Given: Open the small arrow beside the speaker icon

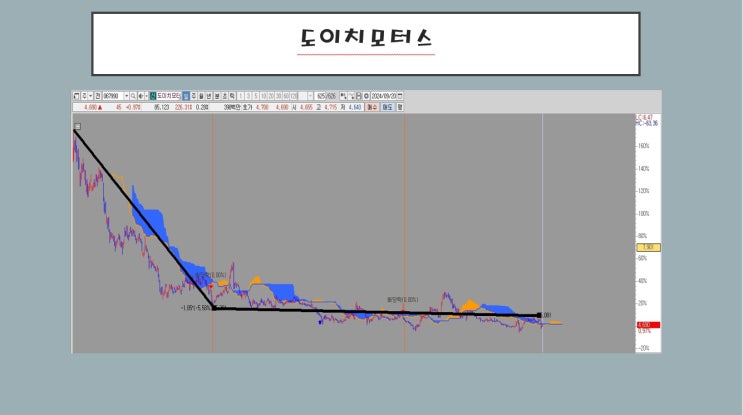Looking at the screenshot, I should click(x=146, y=96).
